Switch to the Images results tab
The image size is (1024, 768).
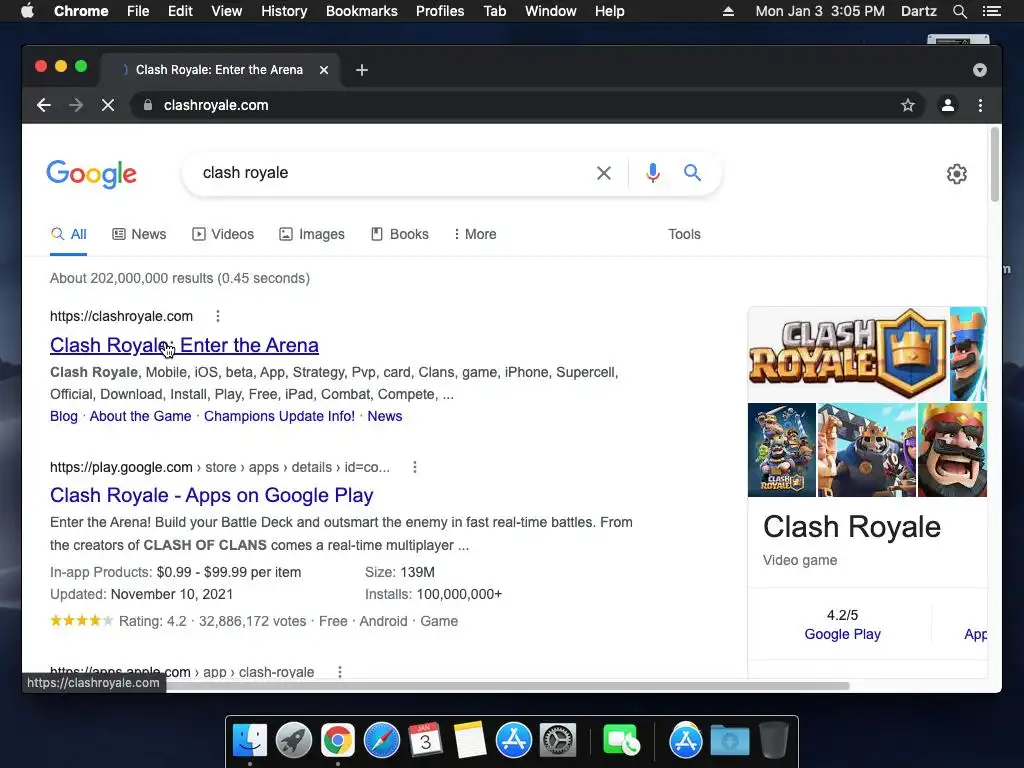tap(312, 234)
